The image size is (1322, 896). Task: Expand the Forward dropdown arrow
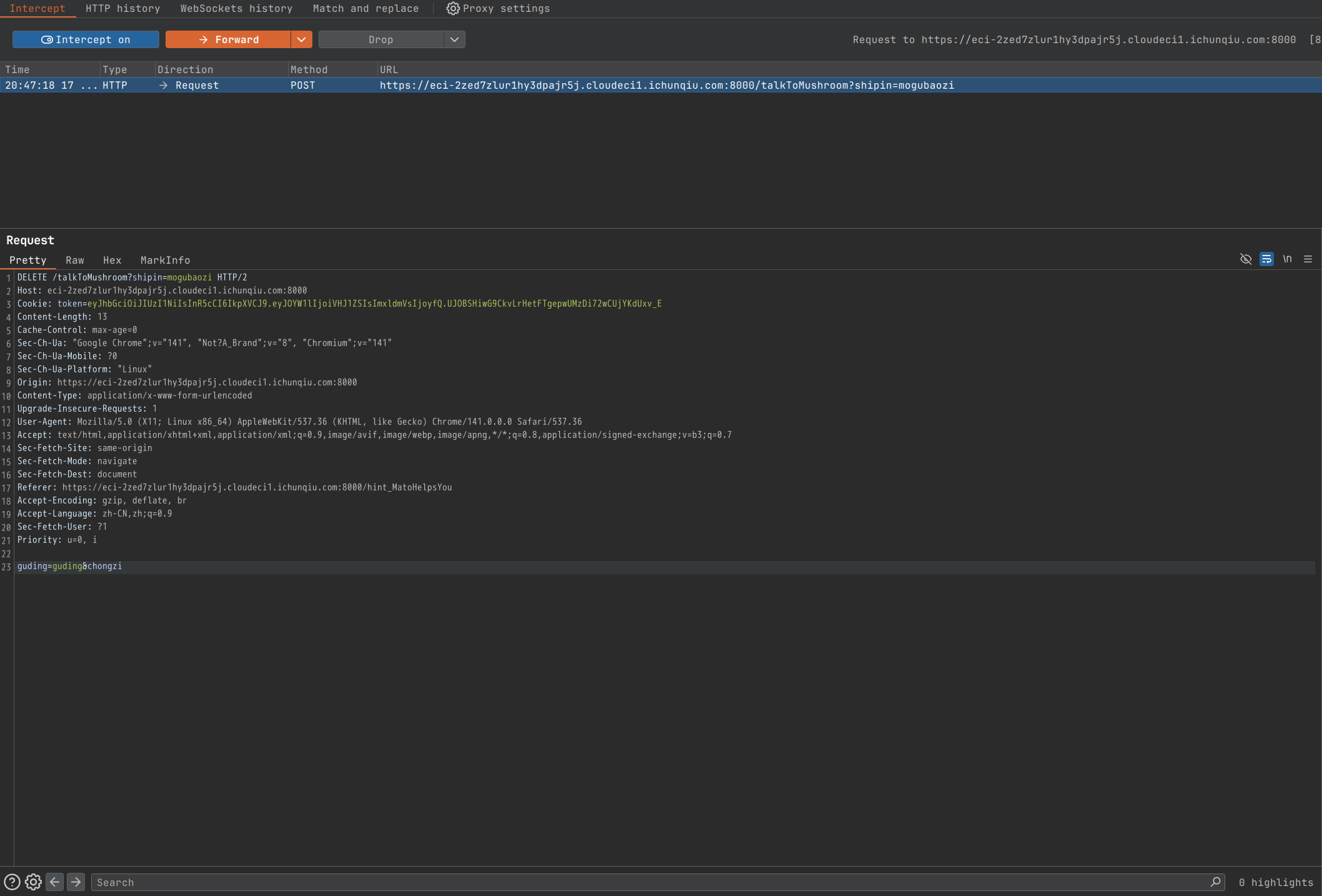[x=301, y=39]
